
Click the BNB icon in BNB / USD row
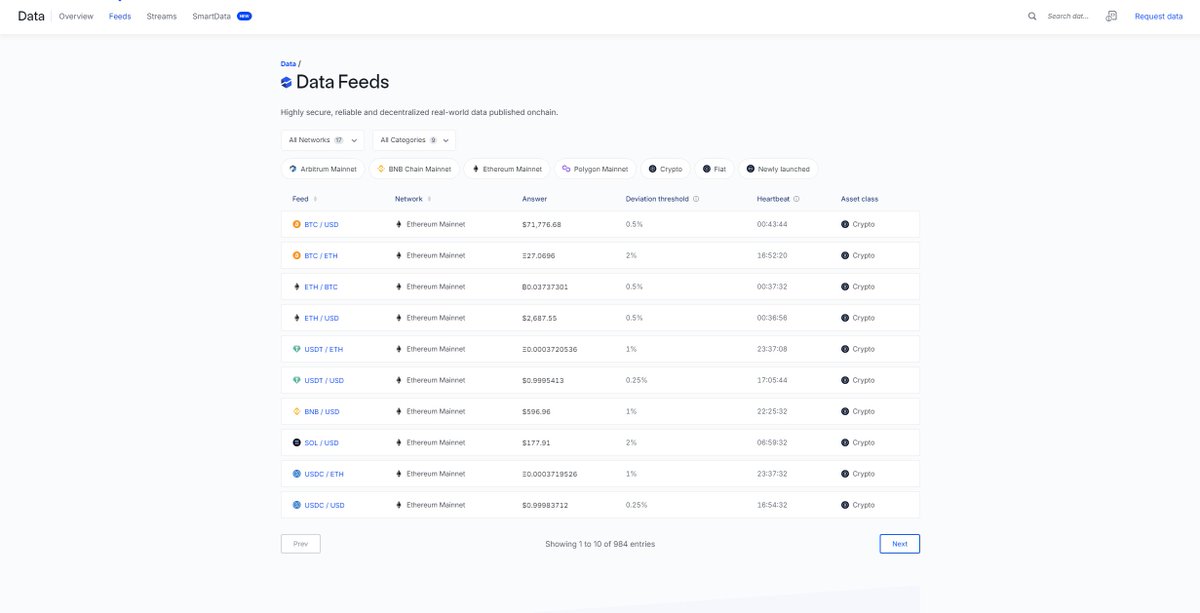tap(296, 411)
